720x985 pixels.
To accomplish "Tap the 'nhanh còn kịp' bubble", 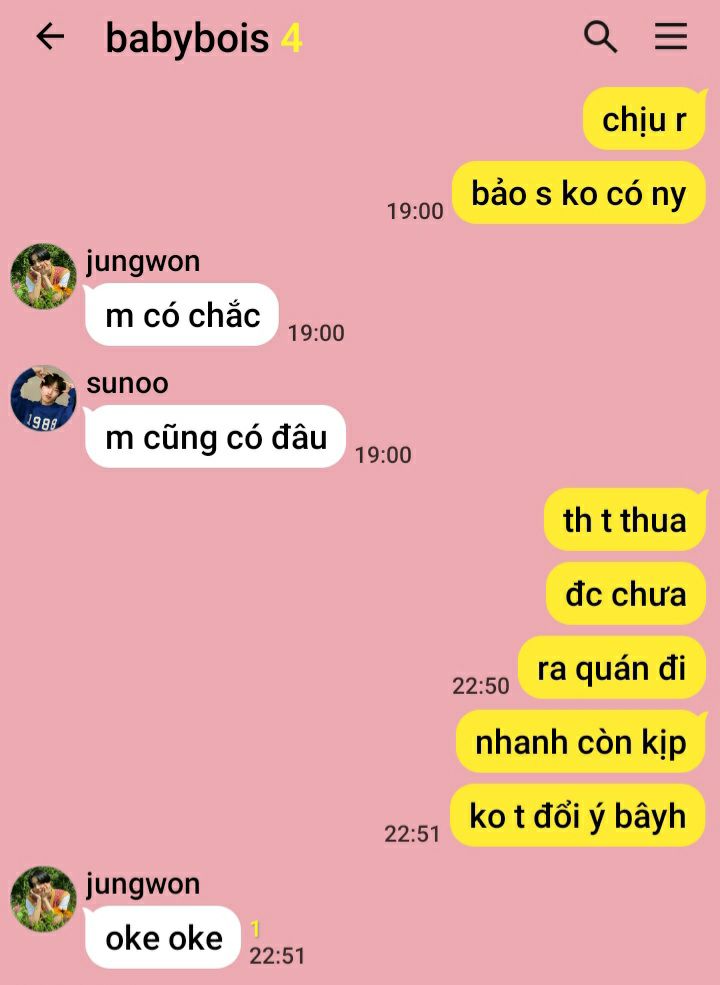I will (581, 742).
